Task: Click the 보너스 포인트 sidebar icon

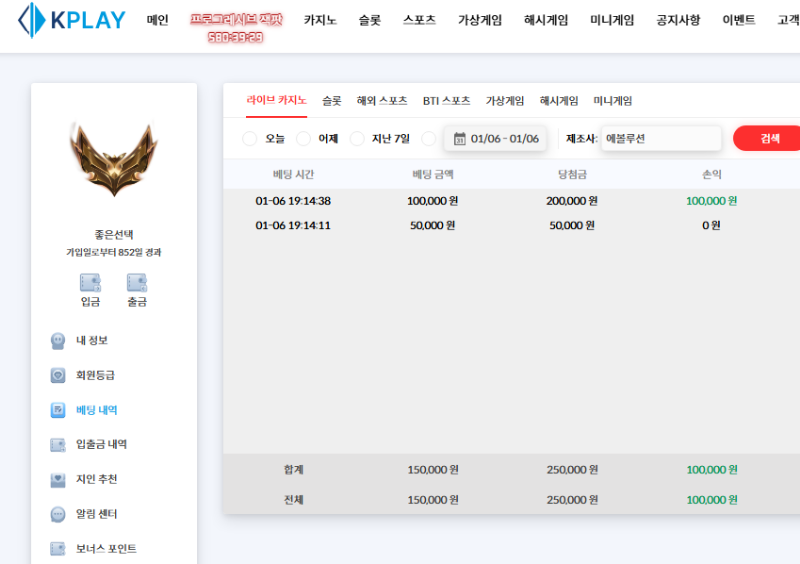Action: point(58,549)
